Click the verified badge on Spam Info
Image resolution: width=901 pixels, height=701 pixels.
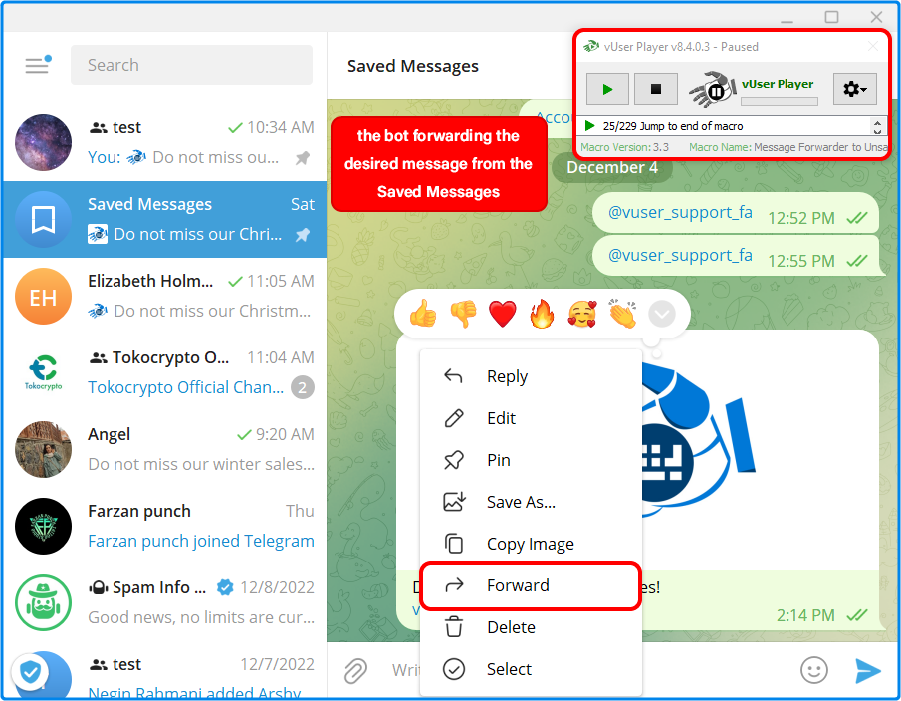click(x=225, y=587)
